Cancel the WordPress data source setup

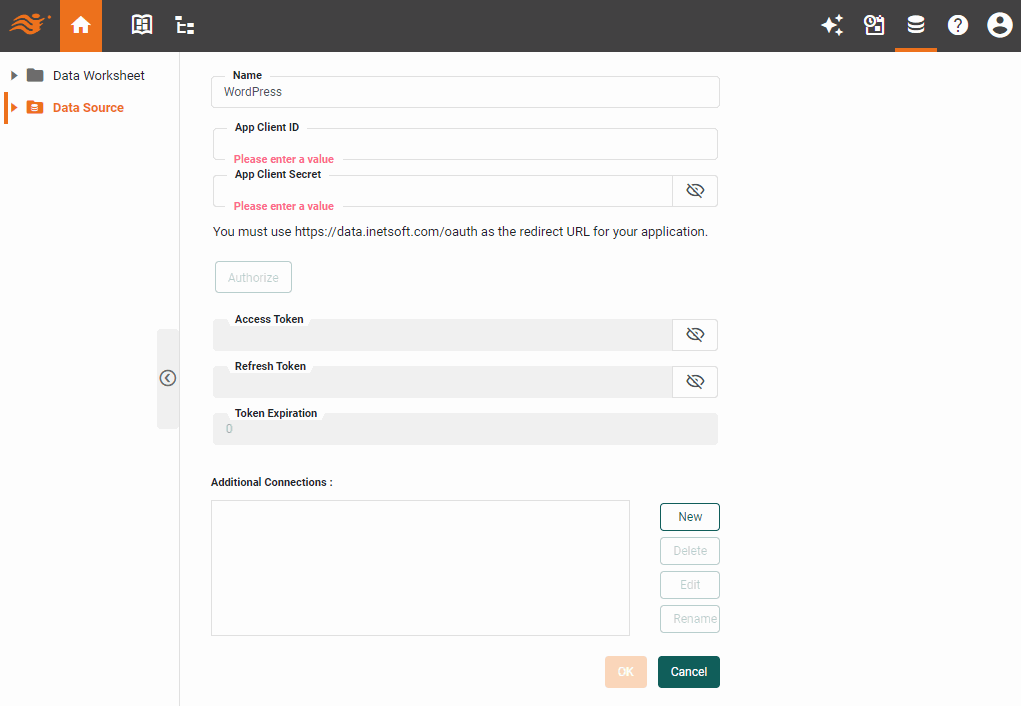[688, 671]
